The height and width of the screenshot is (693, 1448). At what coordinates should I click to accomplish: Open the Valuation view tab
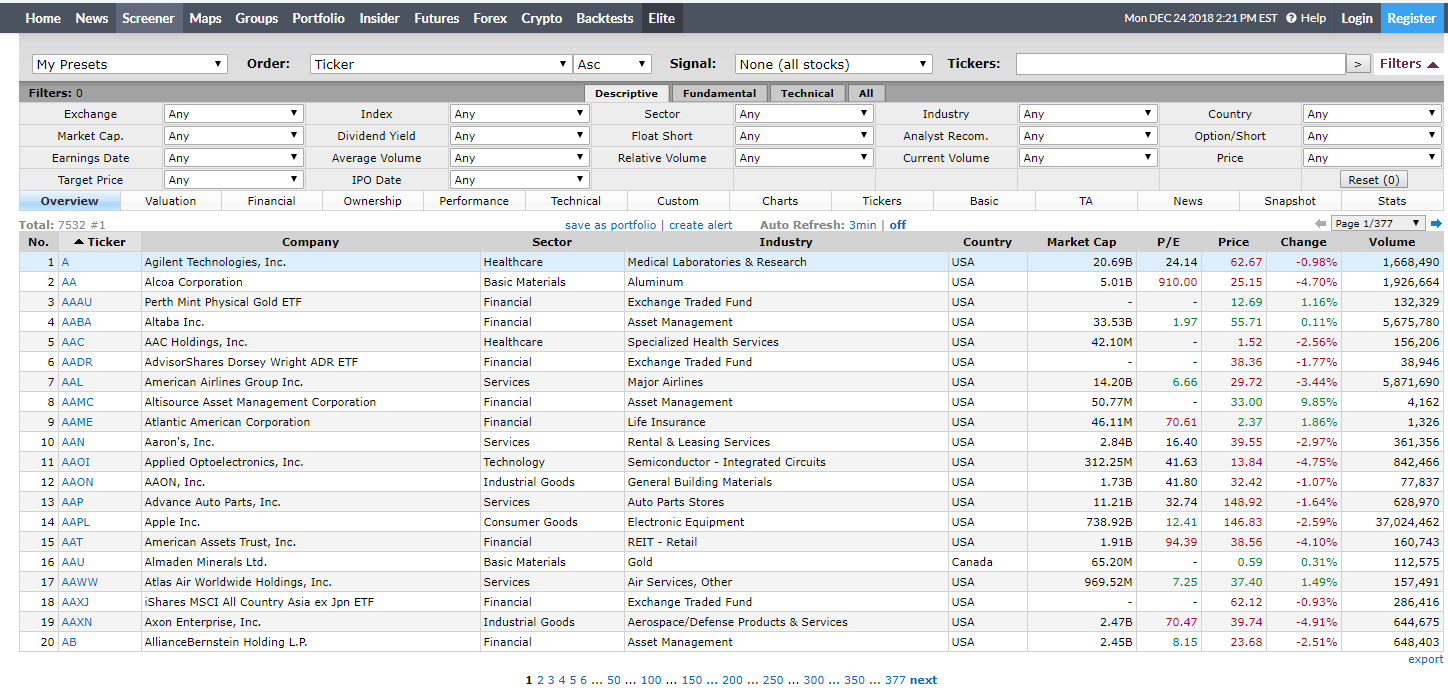[x=170, y=201]
